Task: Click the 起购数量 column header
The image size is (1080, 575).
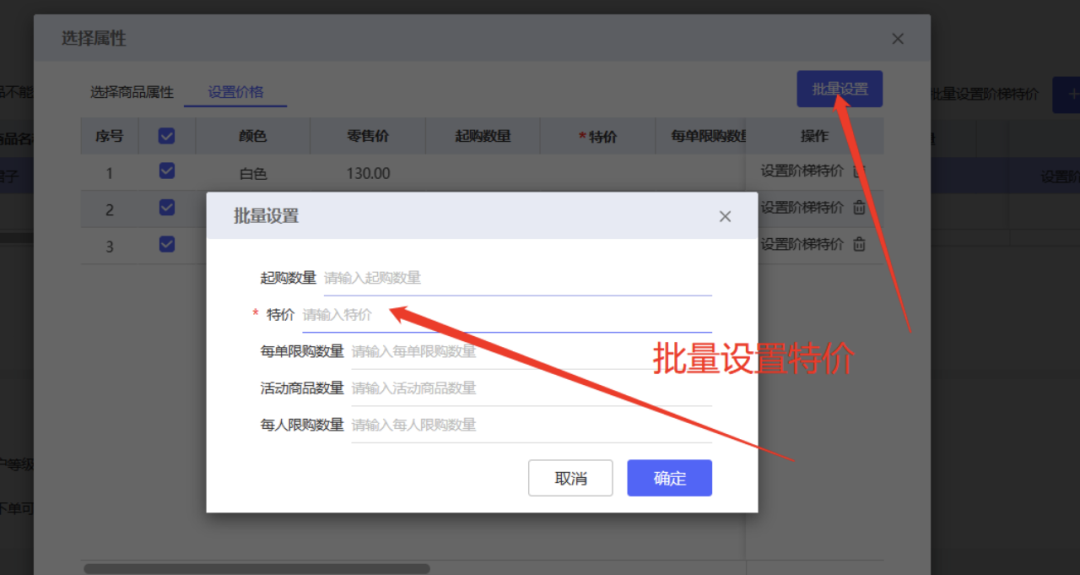Action: 483,136
